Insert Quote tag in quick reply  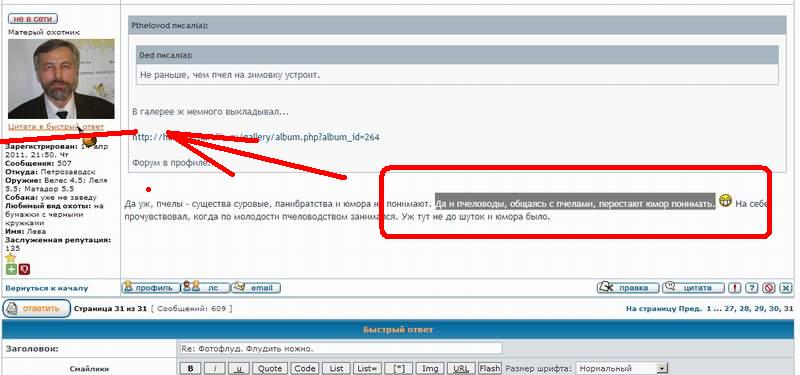(269, 368)
